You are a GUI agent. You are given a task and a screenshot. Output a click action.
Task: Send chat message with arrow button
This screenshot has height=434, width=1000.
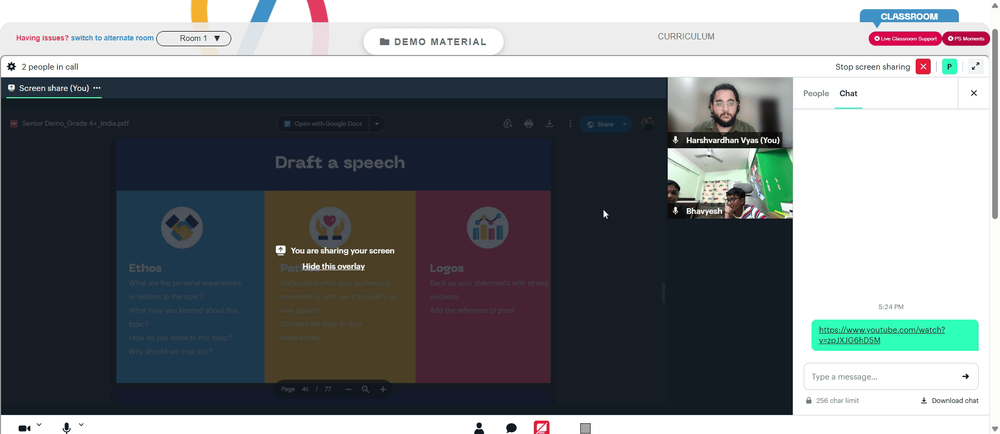tap(966, 377)
